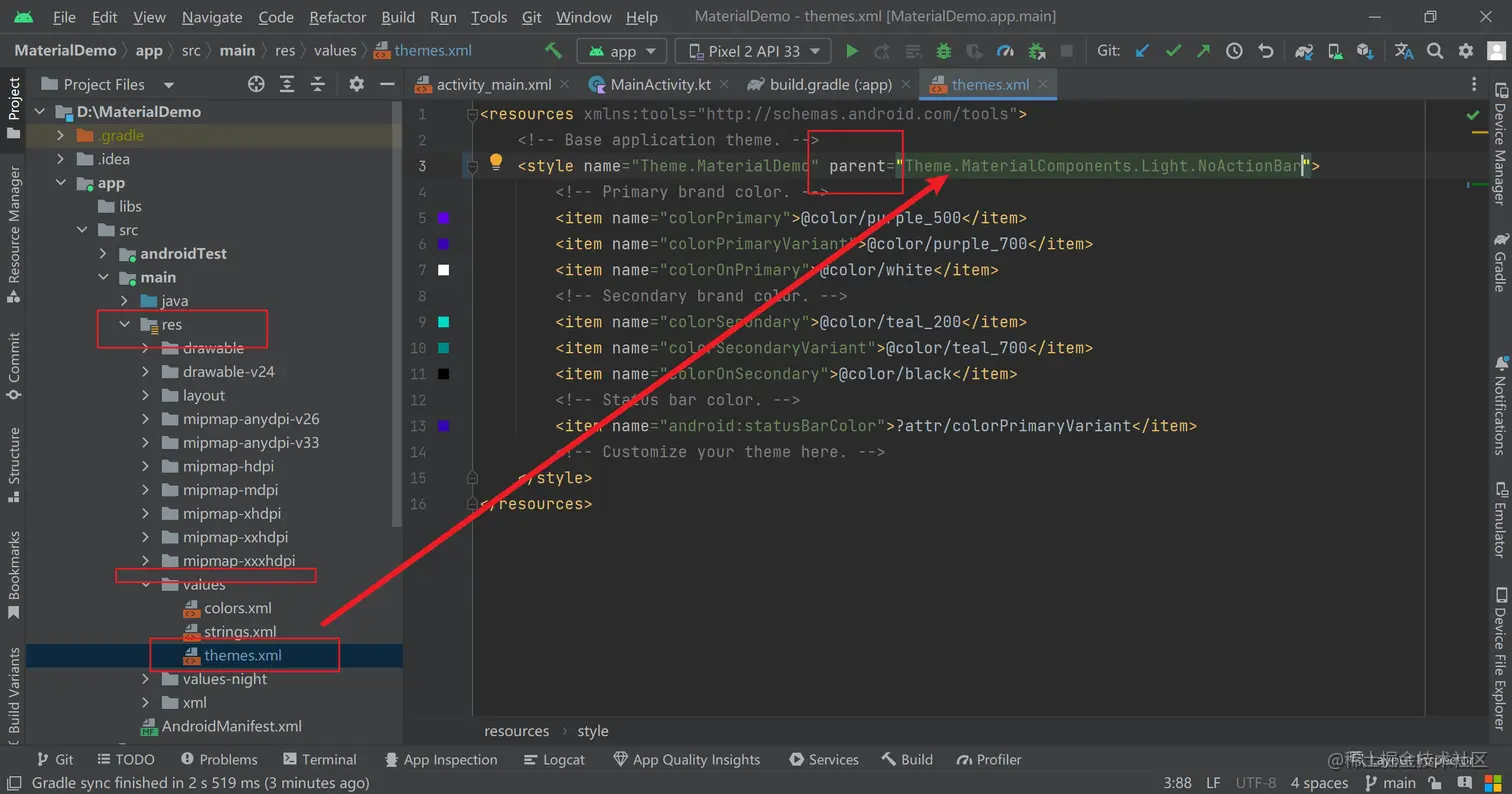Click the editor tabs three-dot menu
Screen dimensions: 1512x794
pyautogui.click(x=1475, y=84)
